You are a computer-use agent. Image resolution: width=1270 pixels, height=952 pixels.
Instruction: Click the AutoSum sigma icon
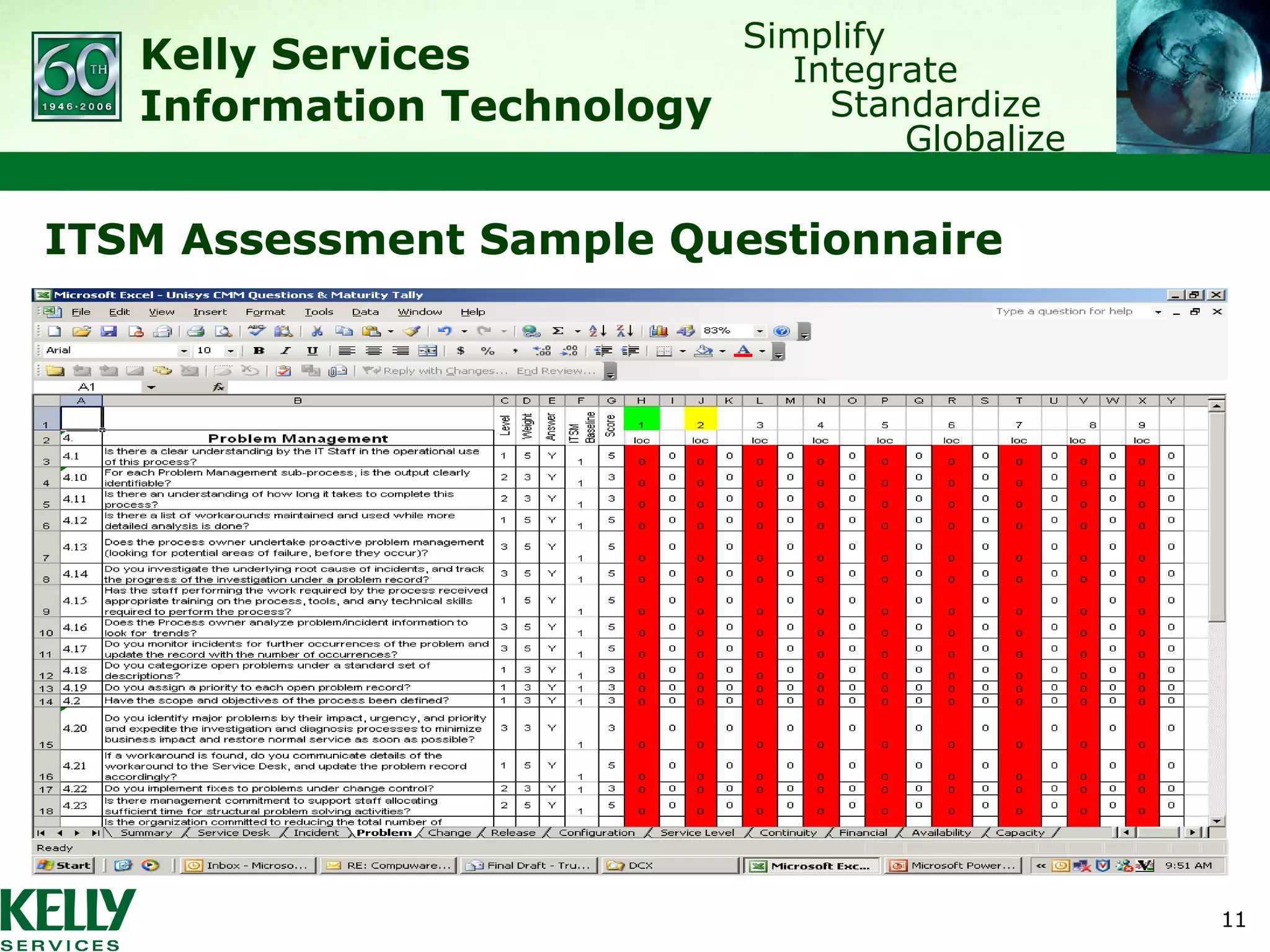pos(558,332)
